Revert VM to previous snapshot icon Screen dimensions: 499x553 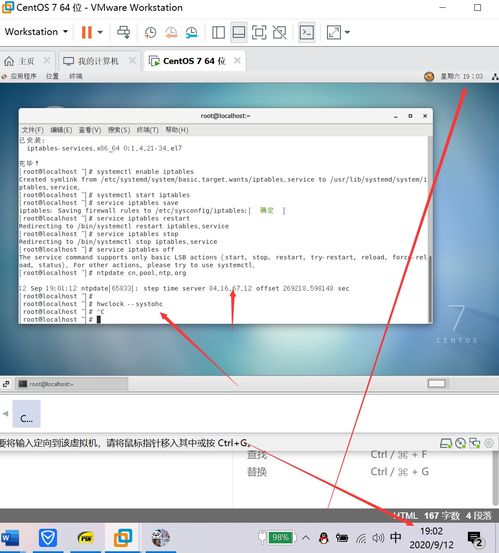171,32
